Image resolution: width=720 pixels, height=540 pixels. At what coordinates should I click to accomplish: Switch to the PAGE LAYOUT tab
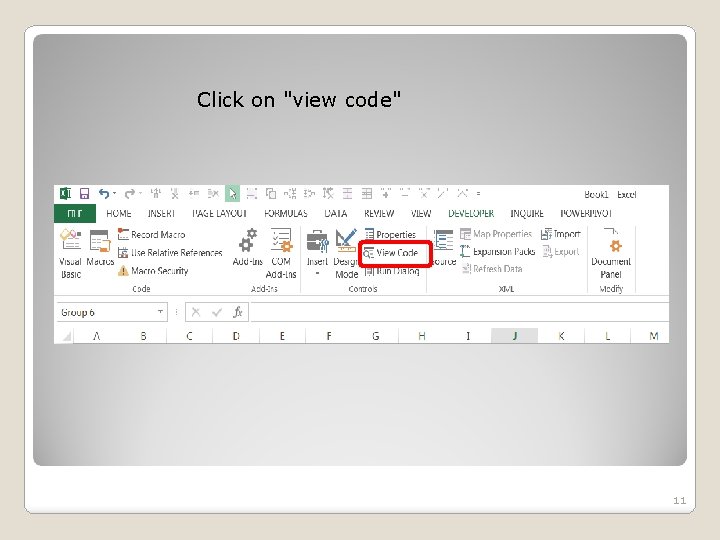click(219, 214)
